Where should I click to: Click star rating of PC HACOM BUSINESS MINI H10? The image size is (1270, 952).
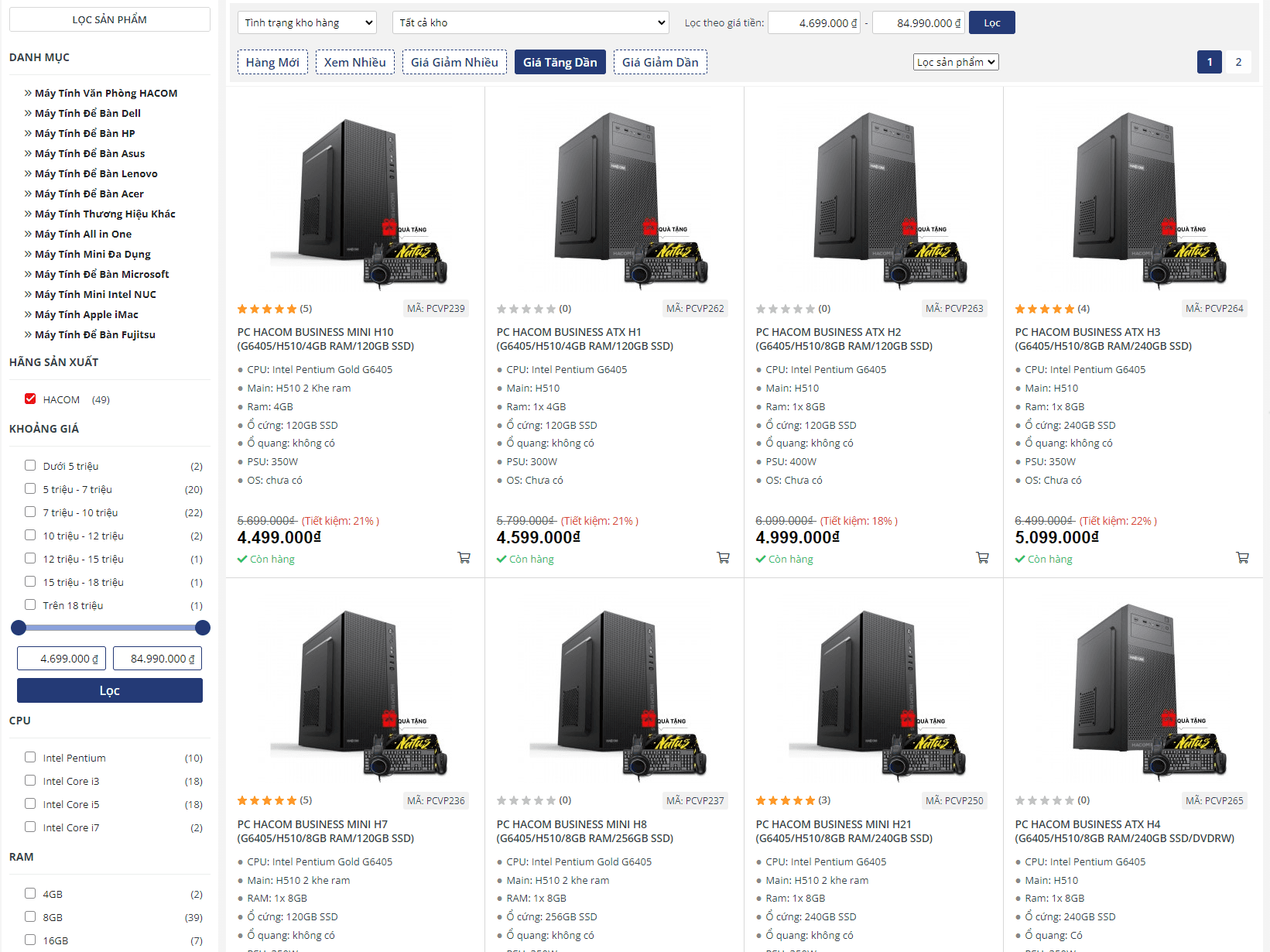point(267,309)
